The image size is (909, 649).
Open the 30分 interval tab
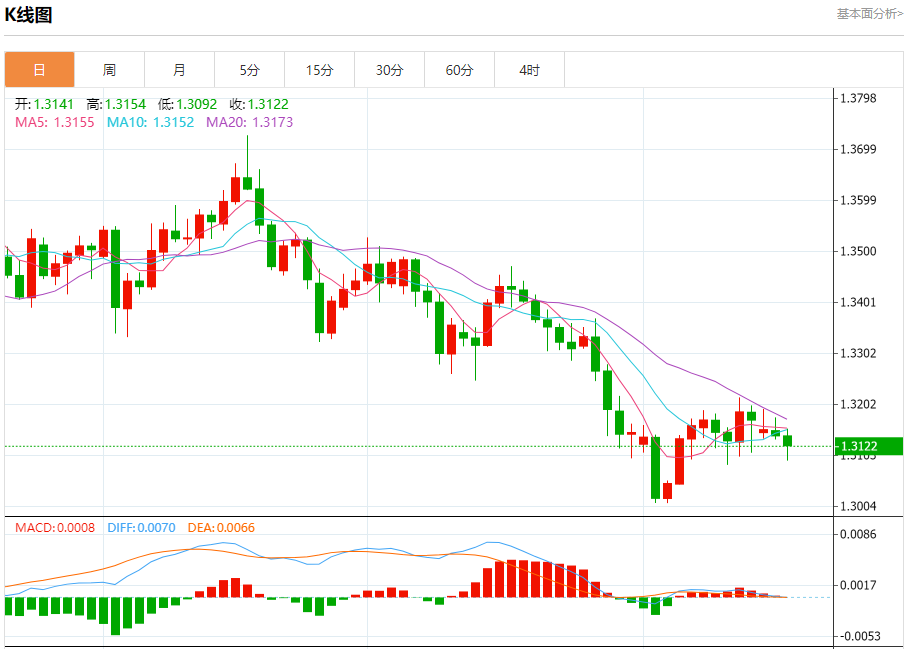click(x=390, y=70)
